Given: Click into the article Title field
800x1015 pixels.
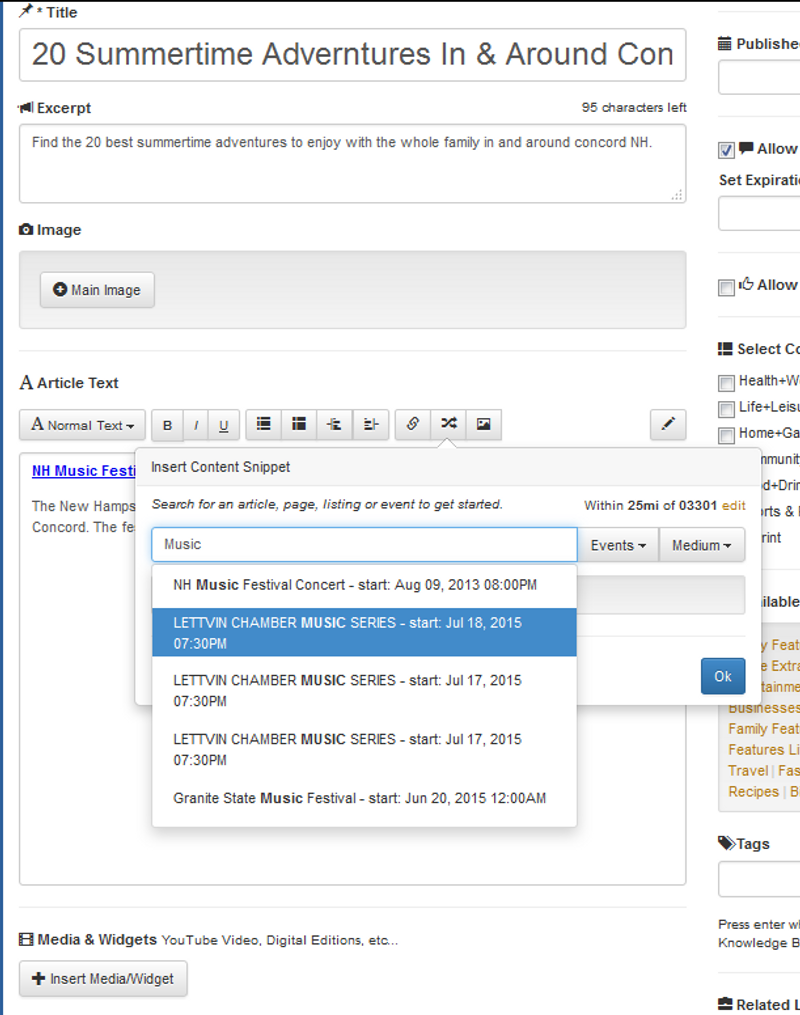Looking at the screenshot, I should pos(353,55).
